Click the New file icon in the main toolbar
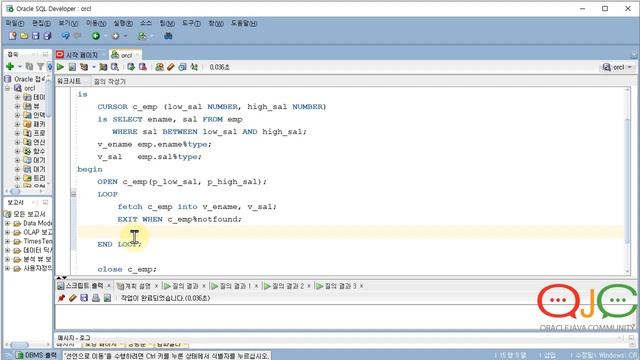The image size is (640, 360). [13, 36]
